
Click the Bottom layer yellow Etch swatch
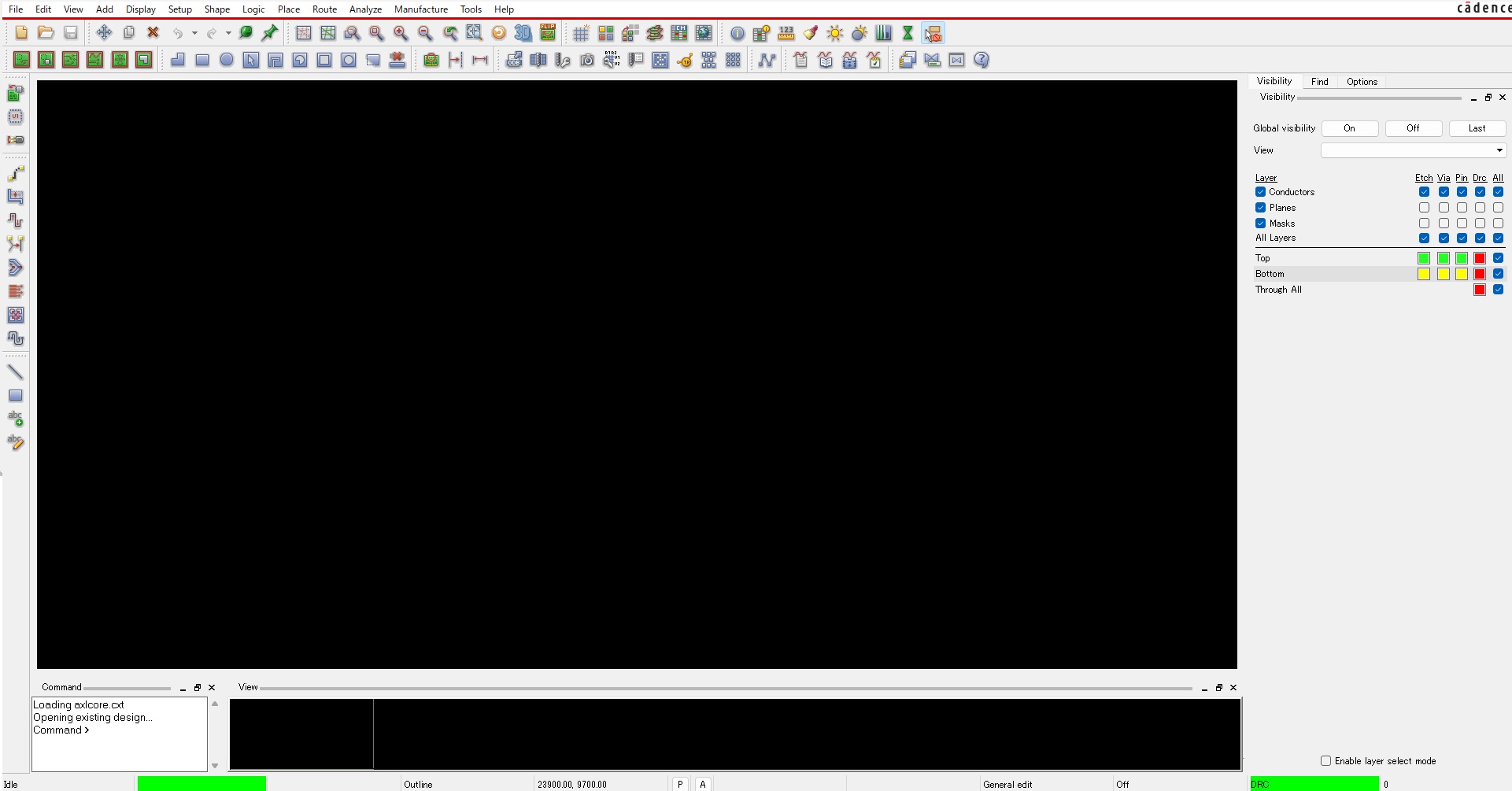[x=1423, y=274]
